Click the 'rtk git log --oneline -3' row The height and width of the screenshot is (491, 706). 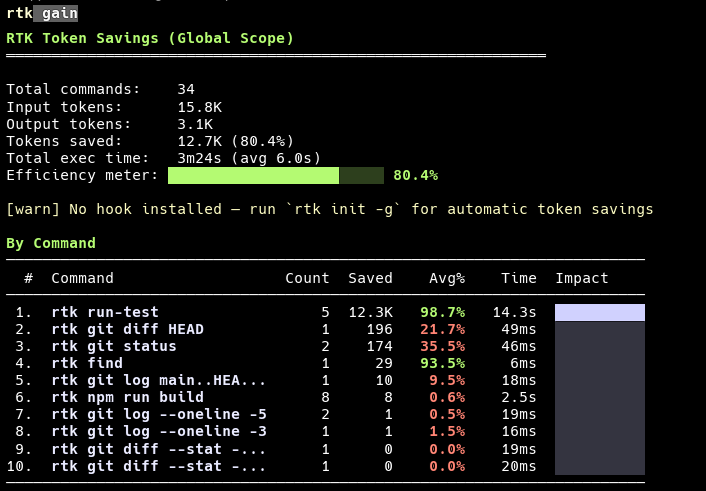(326, 432)
